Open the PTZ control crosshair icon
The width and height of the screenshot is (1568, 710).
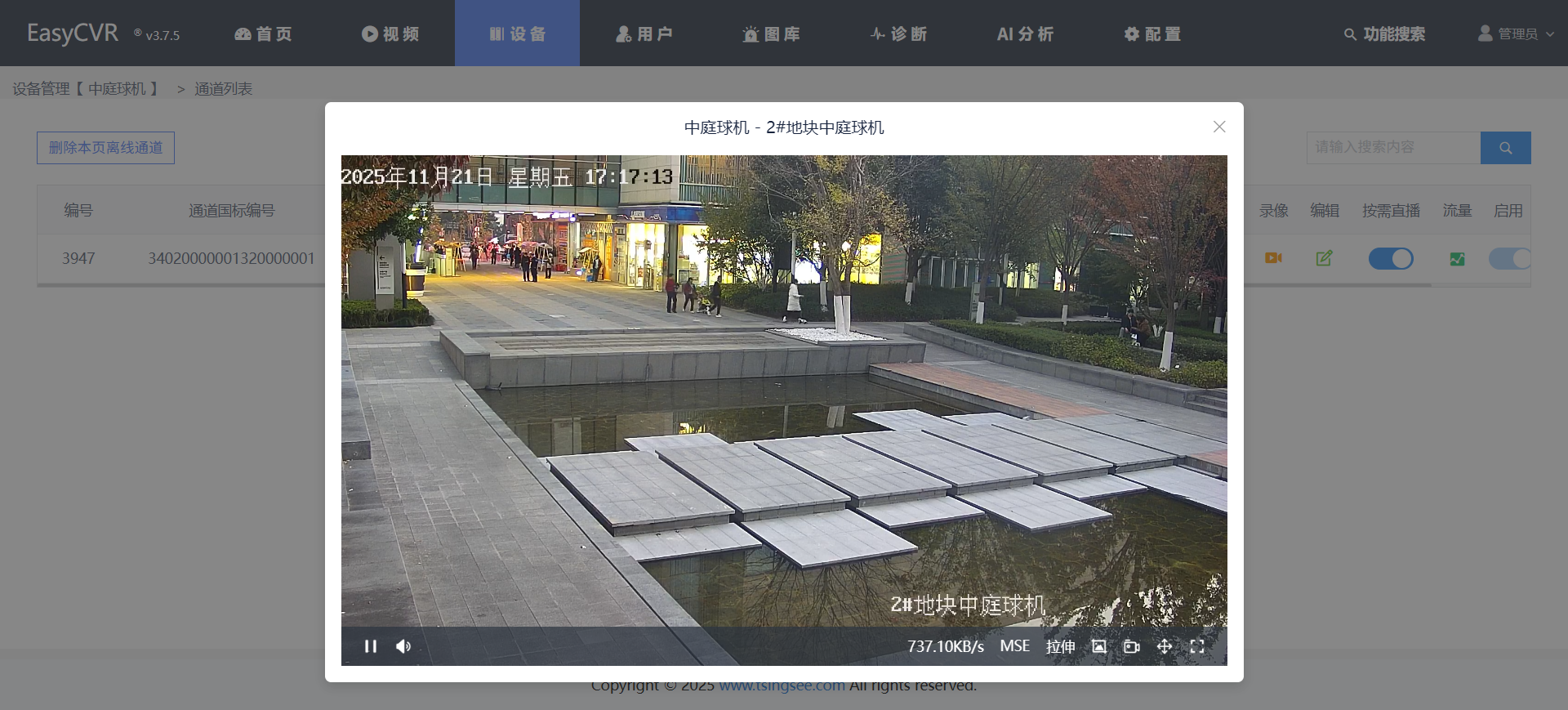pyautogui.click(x=1165, y=646)
